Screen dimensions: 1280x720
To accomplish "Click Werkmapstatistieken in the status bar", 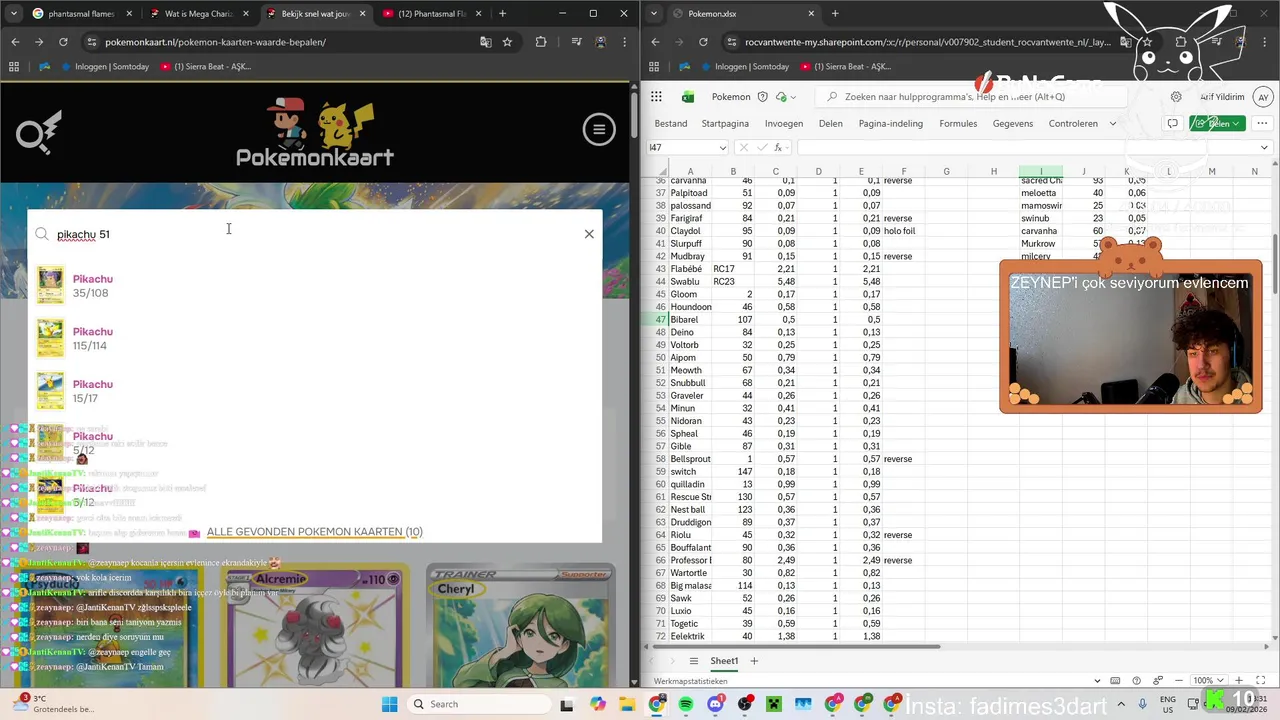I will (x=691, y=681).
